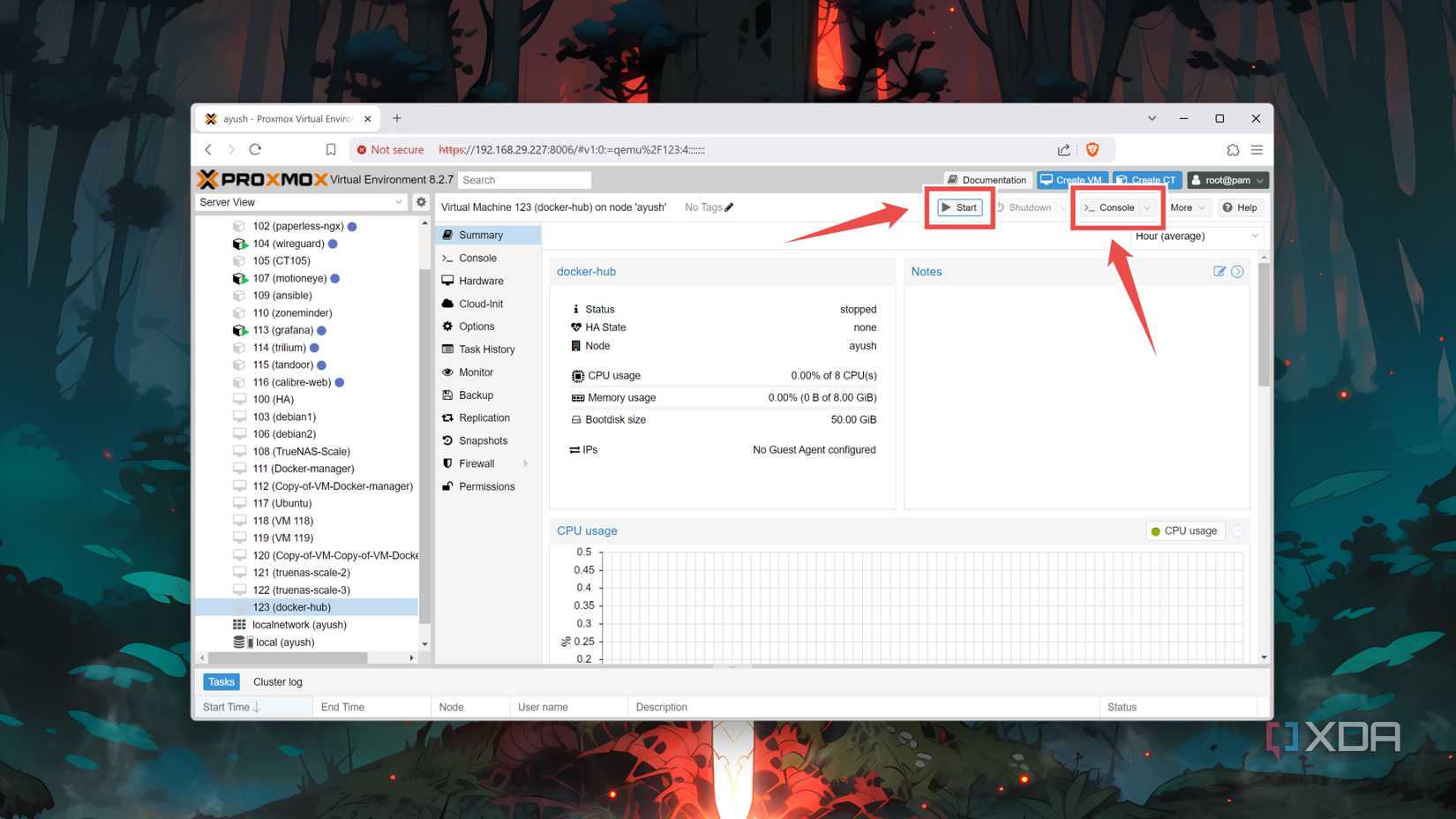The width and height of the screenshot is (1456, 819).
Task: Open the Permissions section
Action: tap(490, 486)
